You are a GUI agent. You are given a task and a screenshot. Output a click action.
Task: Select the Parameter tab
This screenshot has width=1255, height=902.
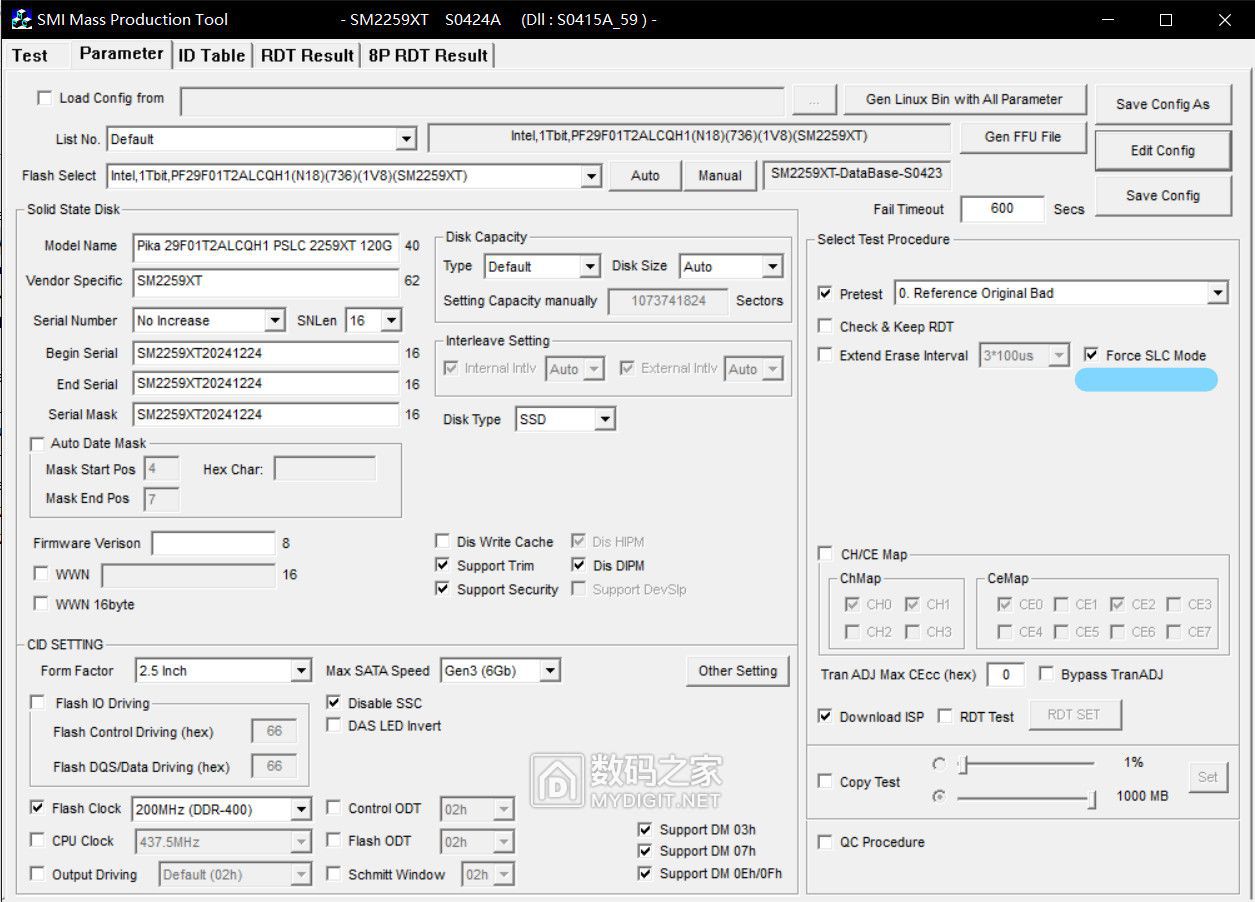coord(121,54)
